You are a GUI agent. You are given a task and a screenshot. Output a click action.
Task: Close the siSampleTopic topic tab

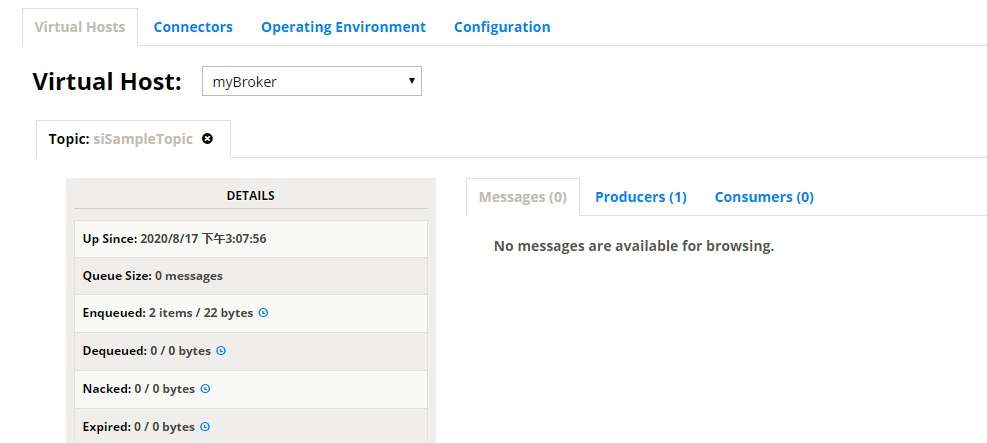[207, 139]
